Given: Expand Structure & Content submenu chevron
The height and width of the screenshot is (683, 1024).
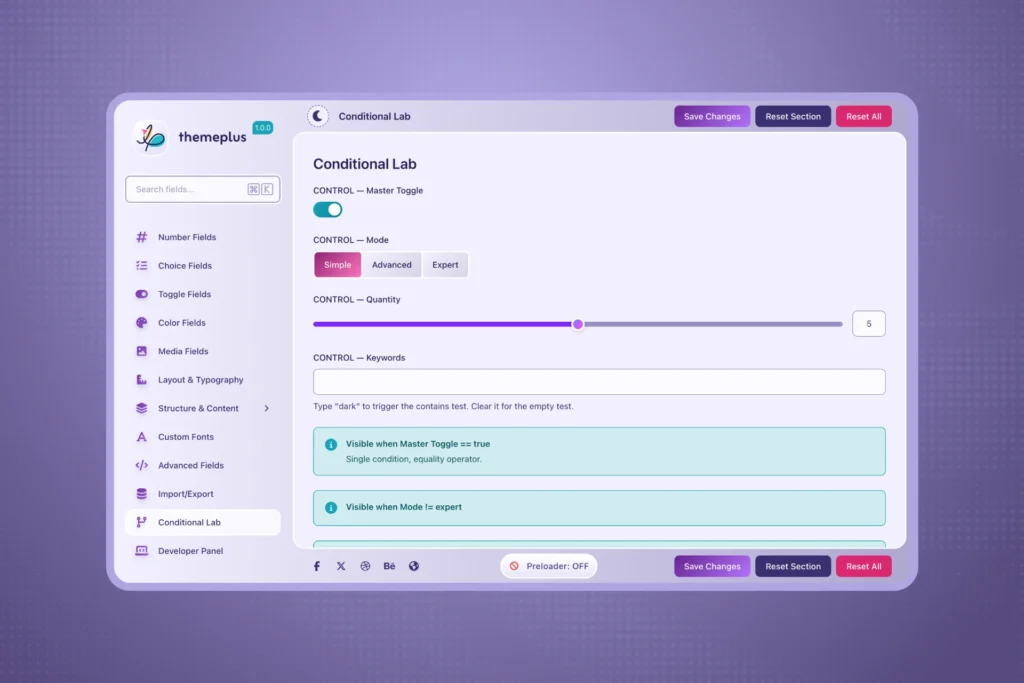Looking at the screenshot, I should (x=266, y=408).
